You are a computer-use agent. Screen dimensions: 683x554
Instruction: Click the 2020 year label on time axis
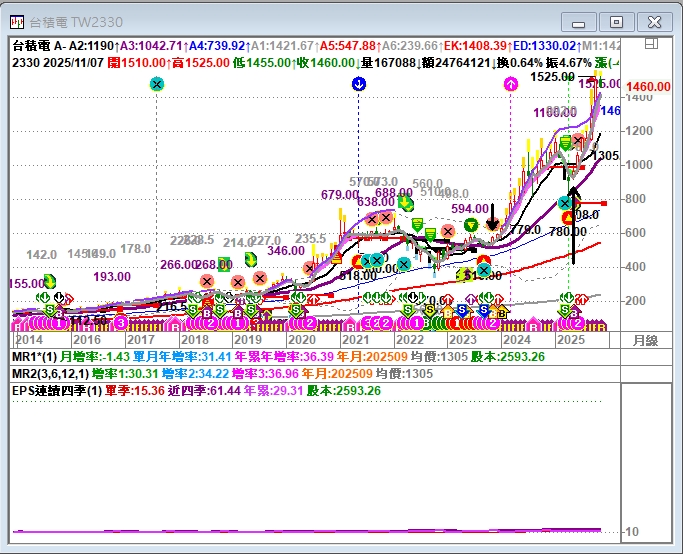301,340
